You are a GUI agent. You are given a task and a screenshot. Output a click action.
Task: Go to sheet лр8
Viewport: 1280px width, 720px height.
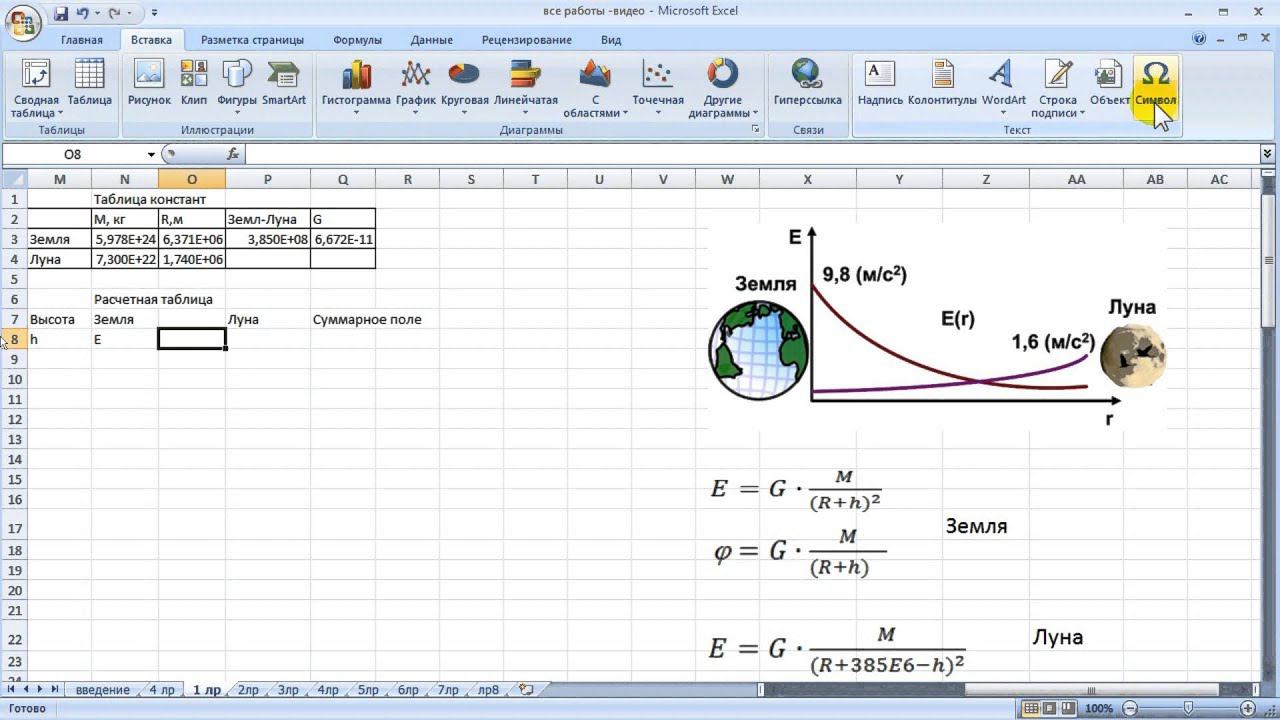(x=488, y=690)
